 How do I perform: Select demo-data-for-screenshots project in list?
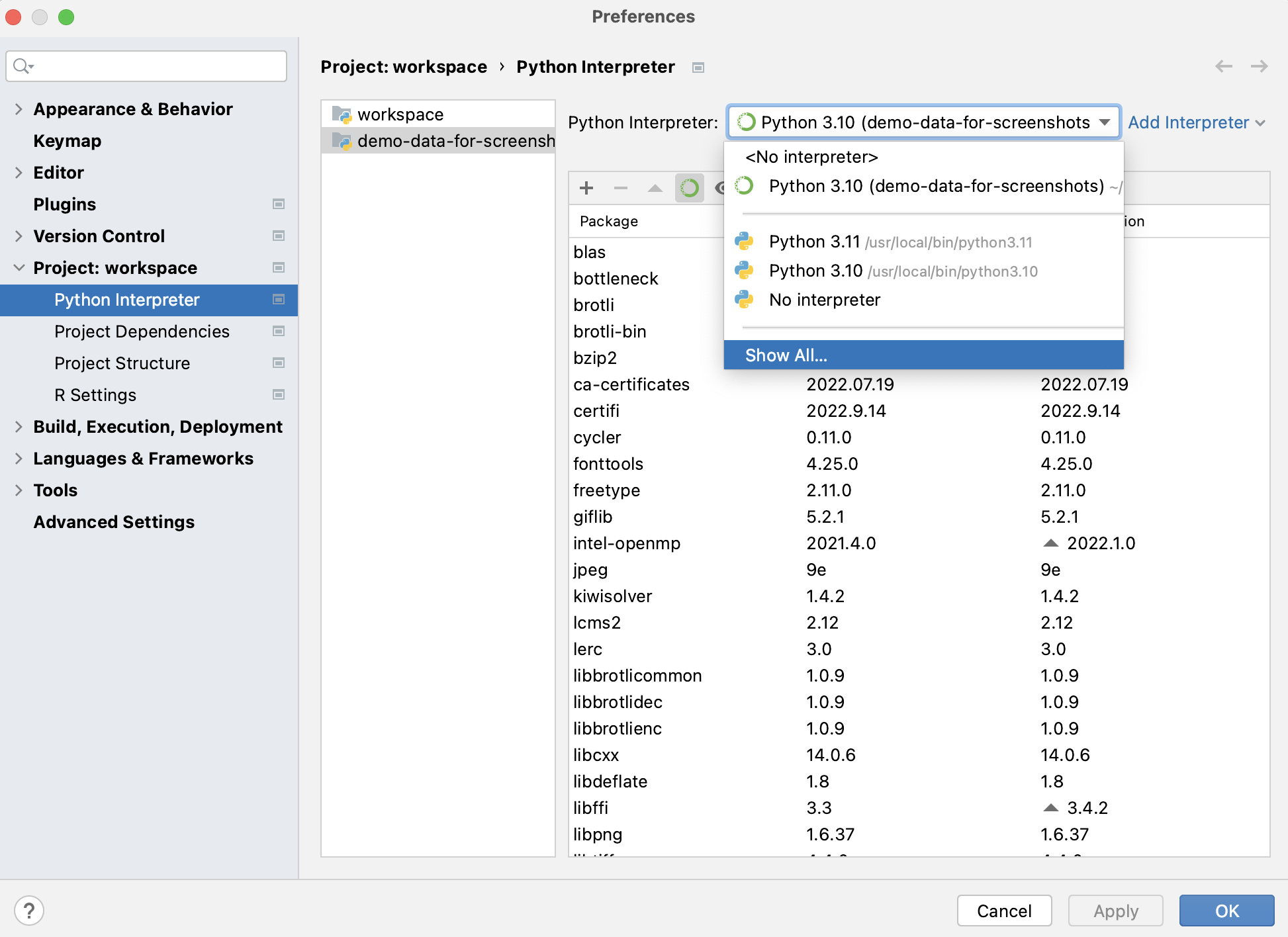click(438, 141)
